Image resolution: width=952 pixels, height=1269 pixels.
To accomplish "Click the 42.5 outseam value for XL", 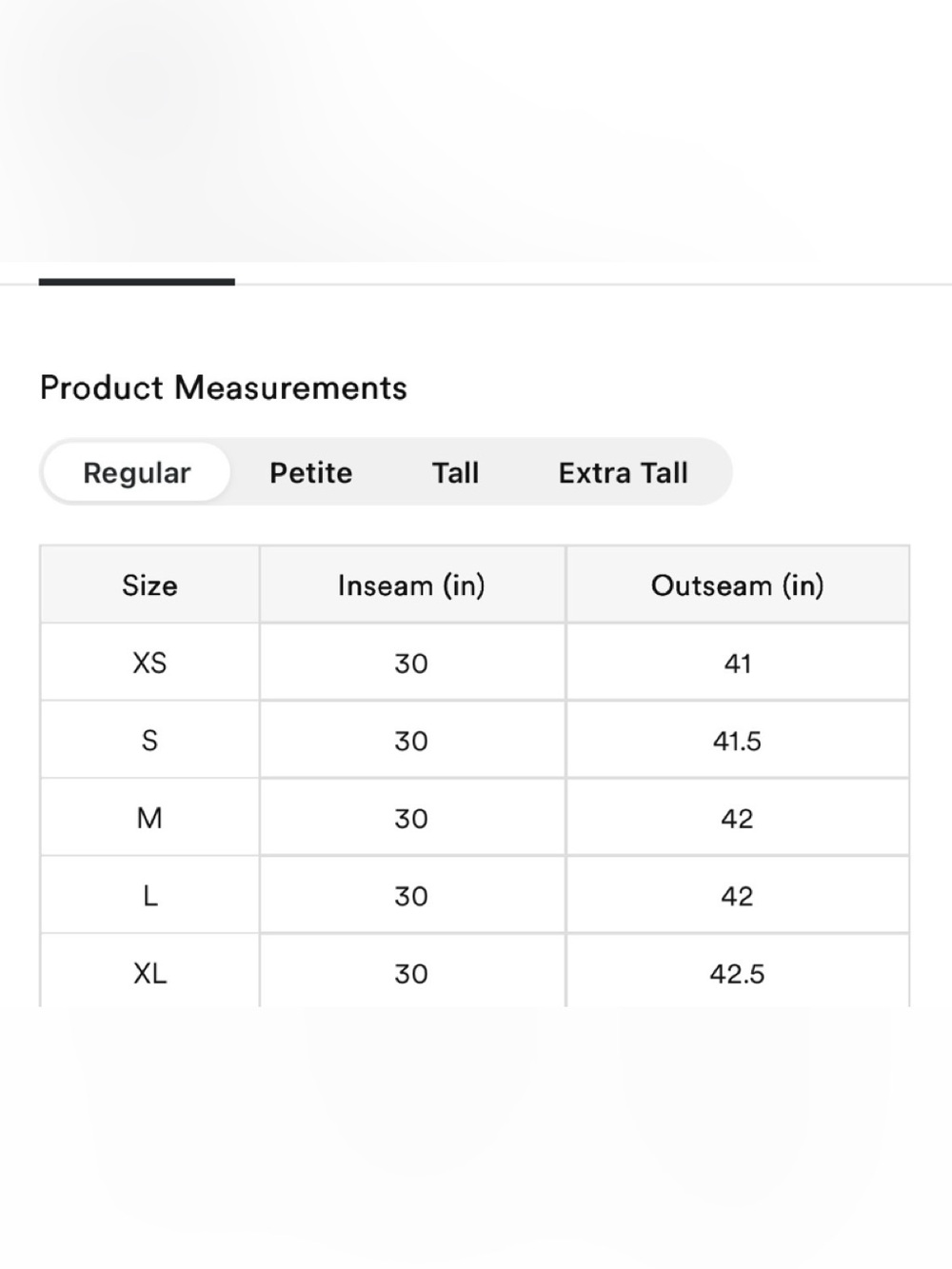I will pyautogui.click(x=737, y=974).
